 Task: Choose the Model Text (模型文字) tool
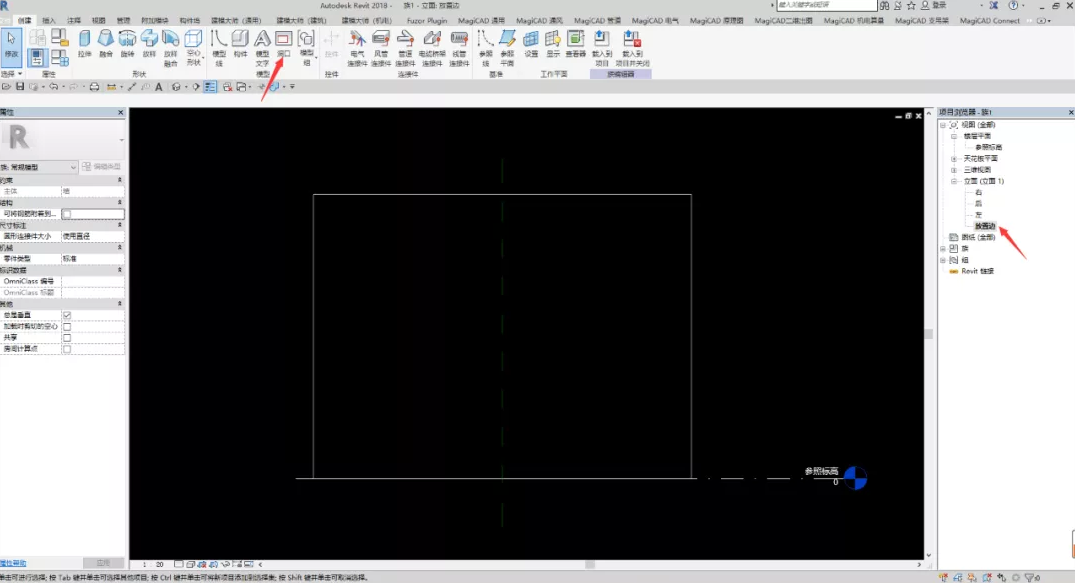(262, 47)
